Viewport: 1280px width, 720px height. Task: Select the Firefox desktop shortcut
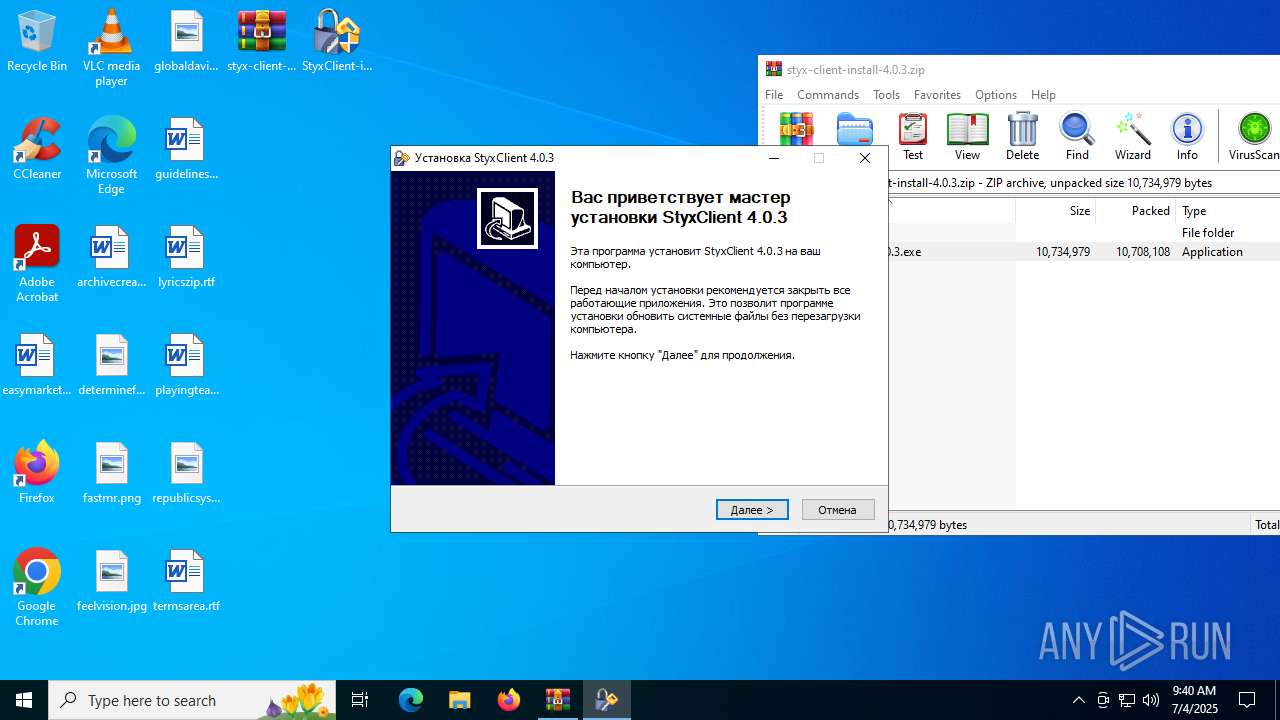coord(37,474)
